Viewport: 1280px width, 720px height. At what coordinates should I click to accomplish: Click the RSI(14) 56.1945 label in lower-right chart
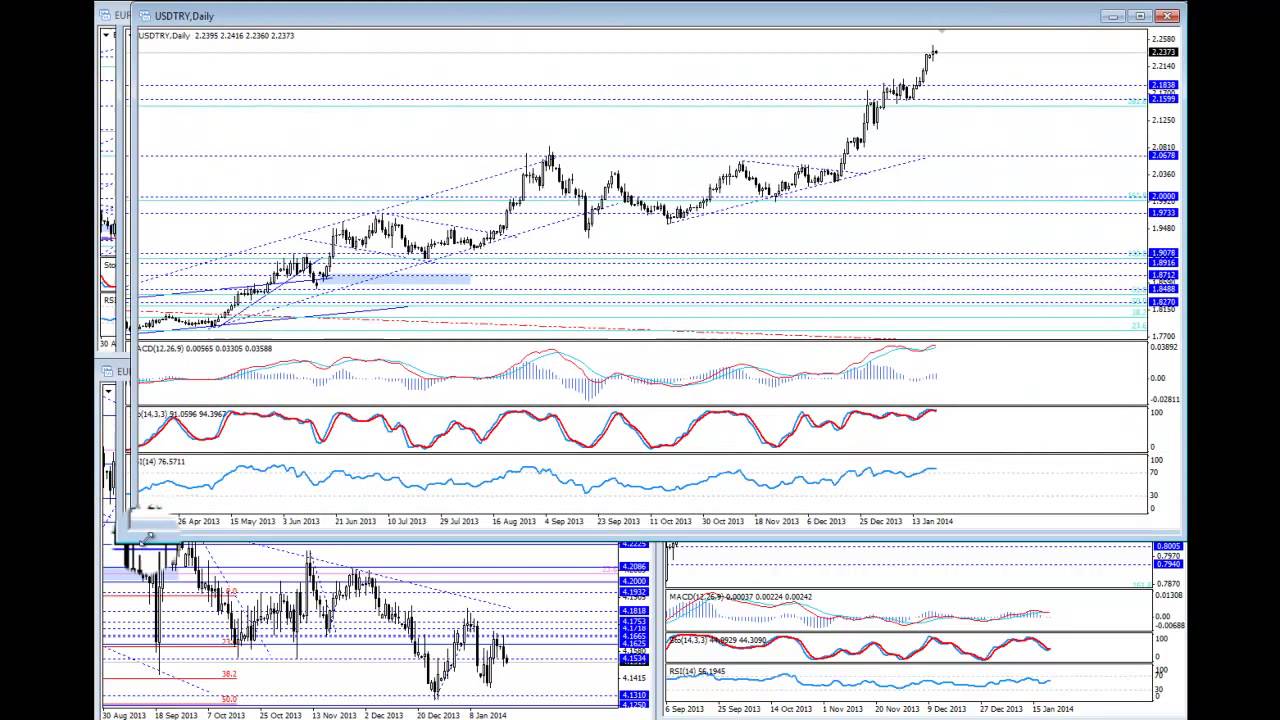pyautogui.click(x=697, y=671)
